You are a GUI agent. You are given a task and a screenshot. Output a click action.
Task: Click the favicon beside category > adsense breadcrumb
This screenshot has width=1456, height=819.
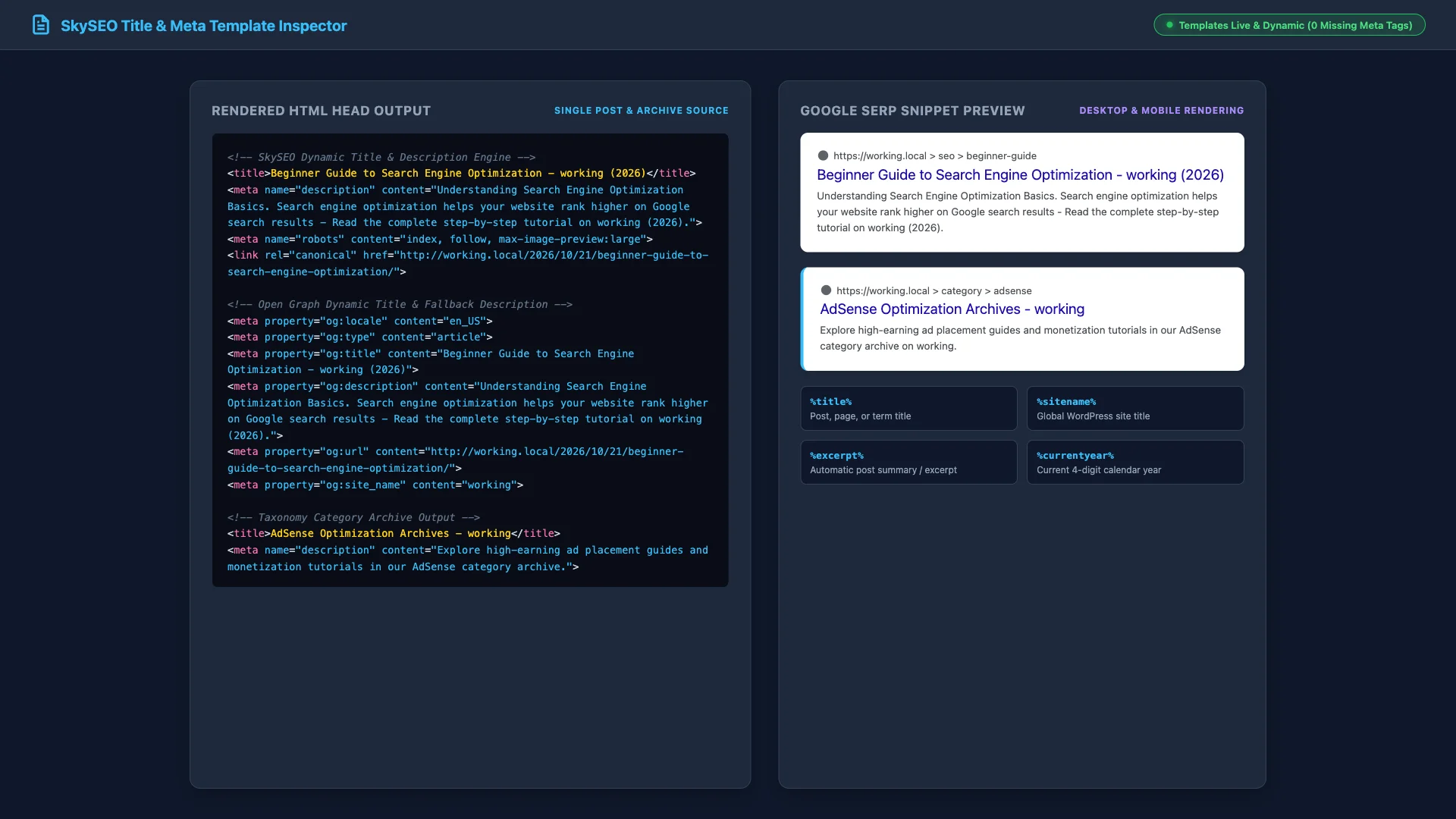[826, 290]
